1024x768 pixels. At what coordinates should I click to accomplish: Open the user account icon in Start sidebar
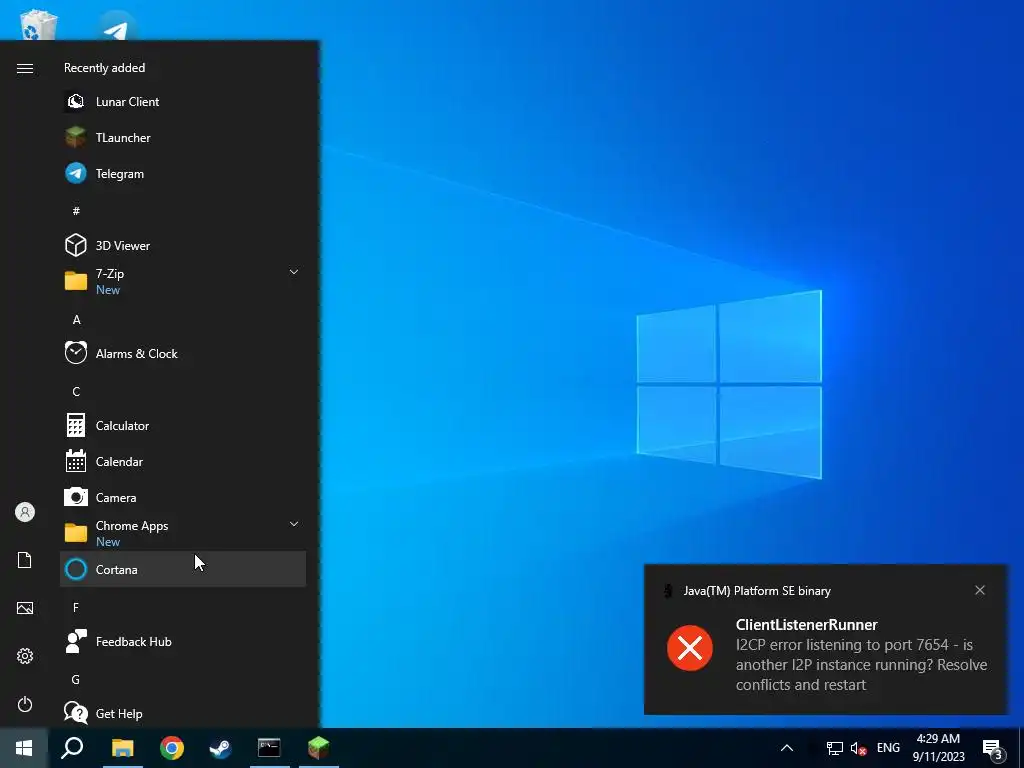tap(25, 512)
